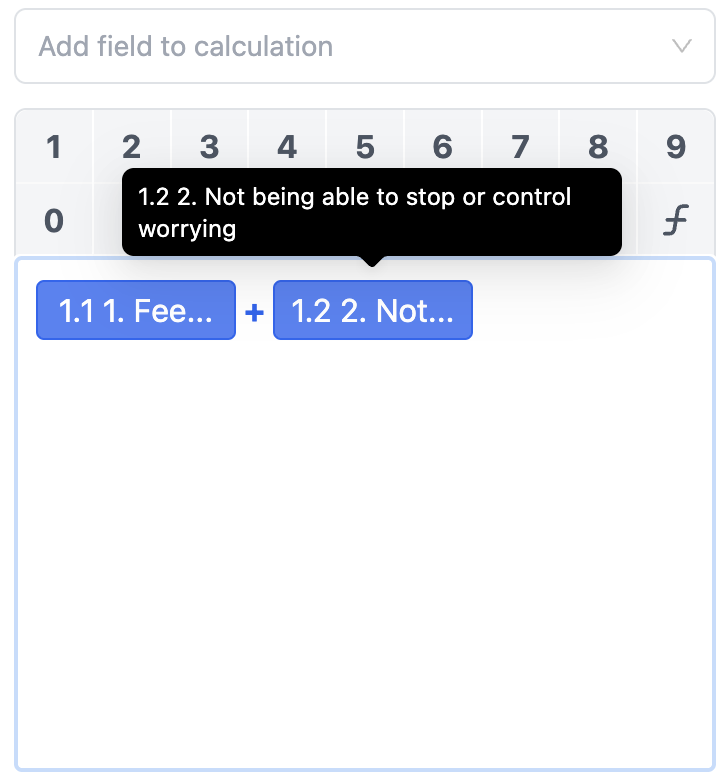Tap the 7 key on the keypad

(521, 147)
